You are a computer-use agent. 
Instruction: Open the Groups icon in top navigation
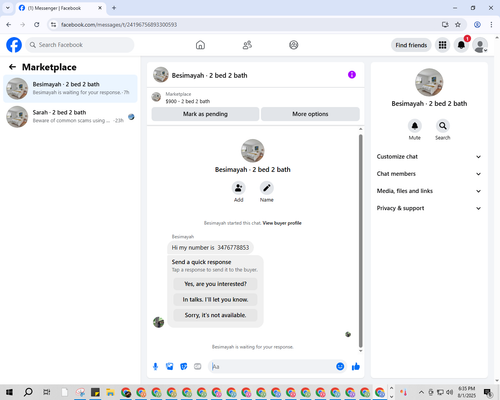pyautogui.click(x=294, y=45)
